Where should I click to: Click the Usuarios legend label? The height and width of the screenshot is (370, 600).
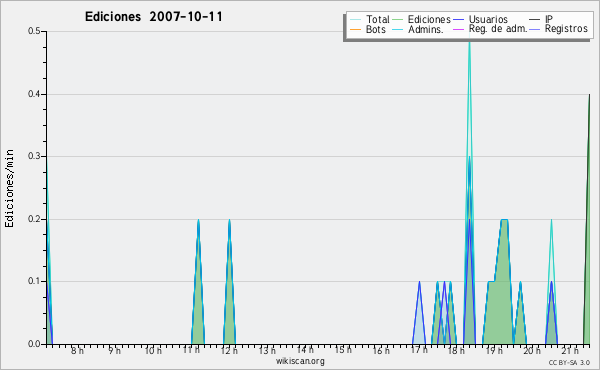(x=488, y=19)
